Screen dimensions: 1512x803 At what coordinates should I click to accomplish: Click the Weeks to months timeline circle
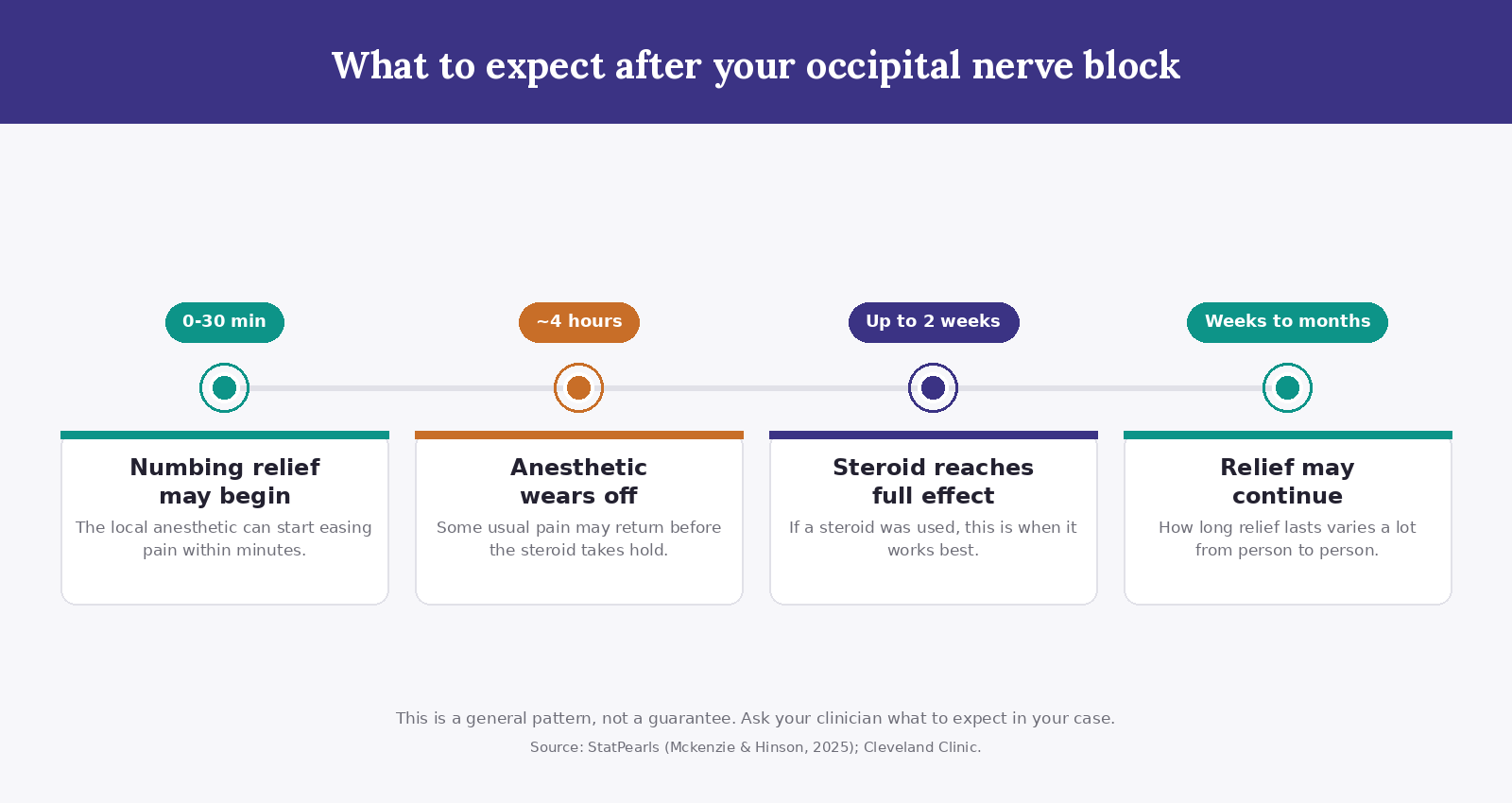point(1287,387)
